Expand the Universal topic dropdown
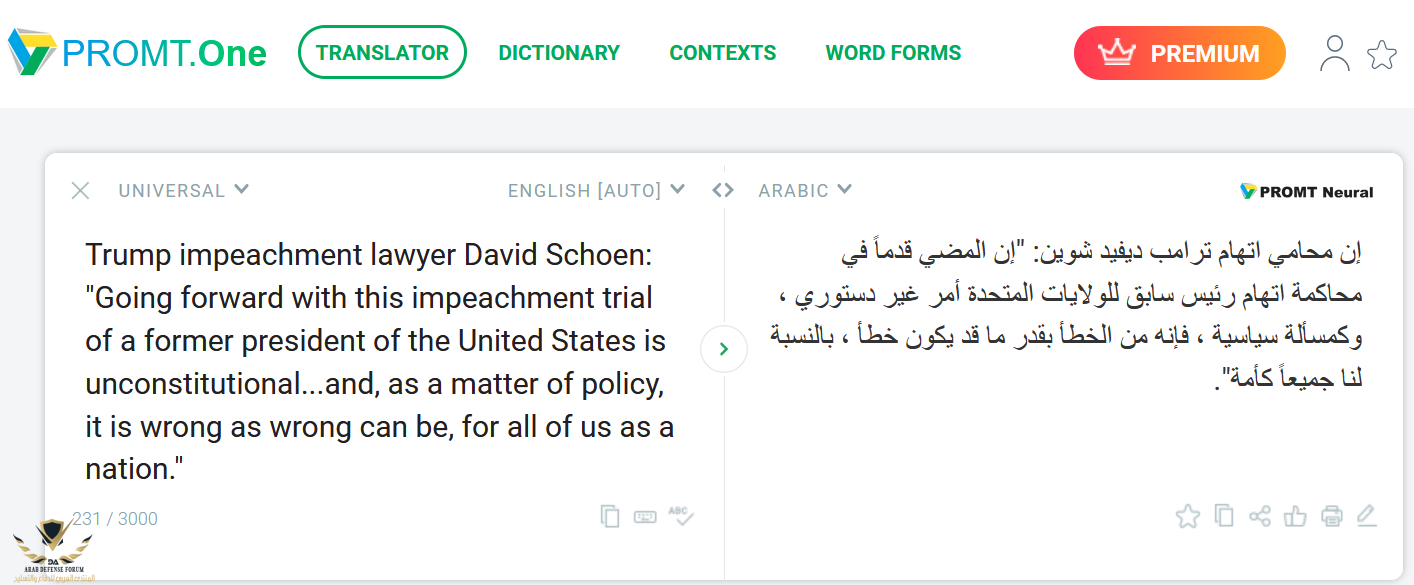Image resolution: width=1414 pixels, height=585 pixels. [x=183, y=190]
